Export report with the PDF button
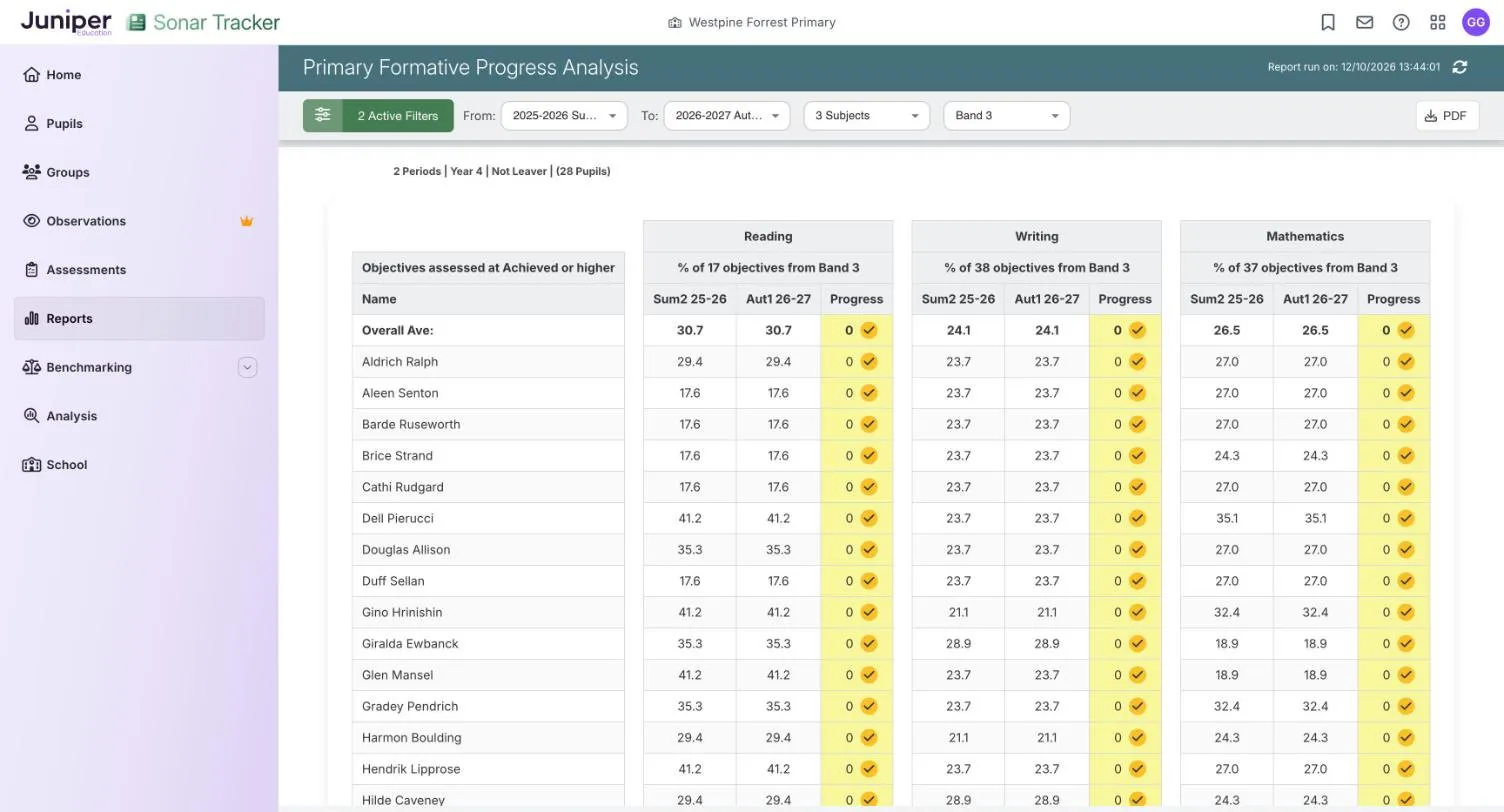Screen dimensions: 1504x812 click(1447, 115)
